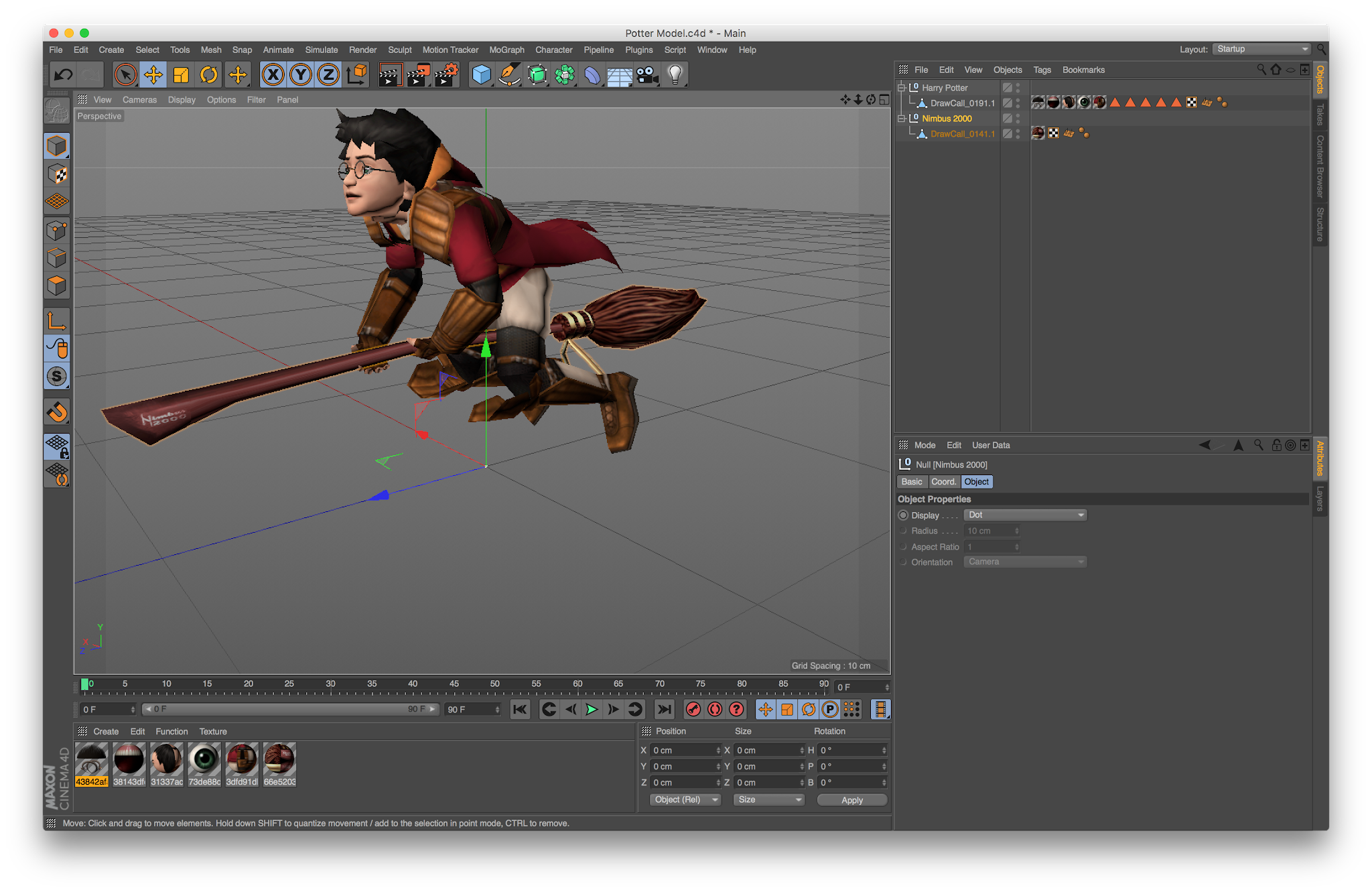Toggle visibility dots for Harry Potter object
The height and width of the screenshot is (892, 1372).
tap(1018, 88)
